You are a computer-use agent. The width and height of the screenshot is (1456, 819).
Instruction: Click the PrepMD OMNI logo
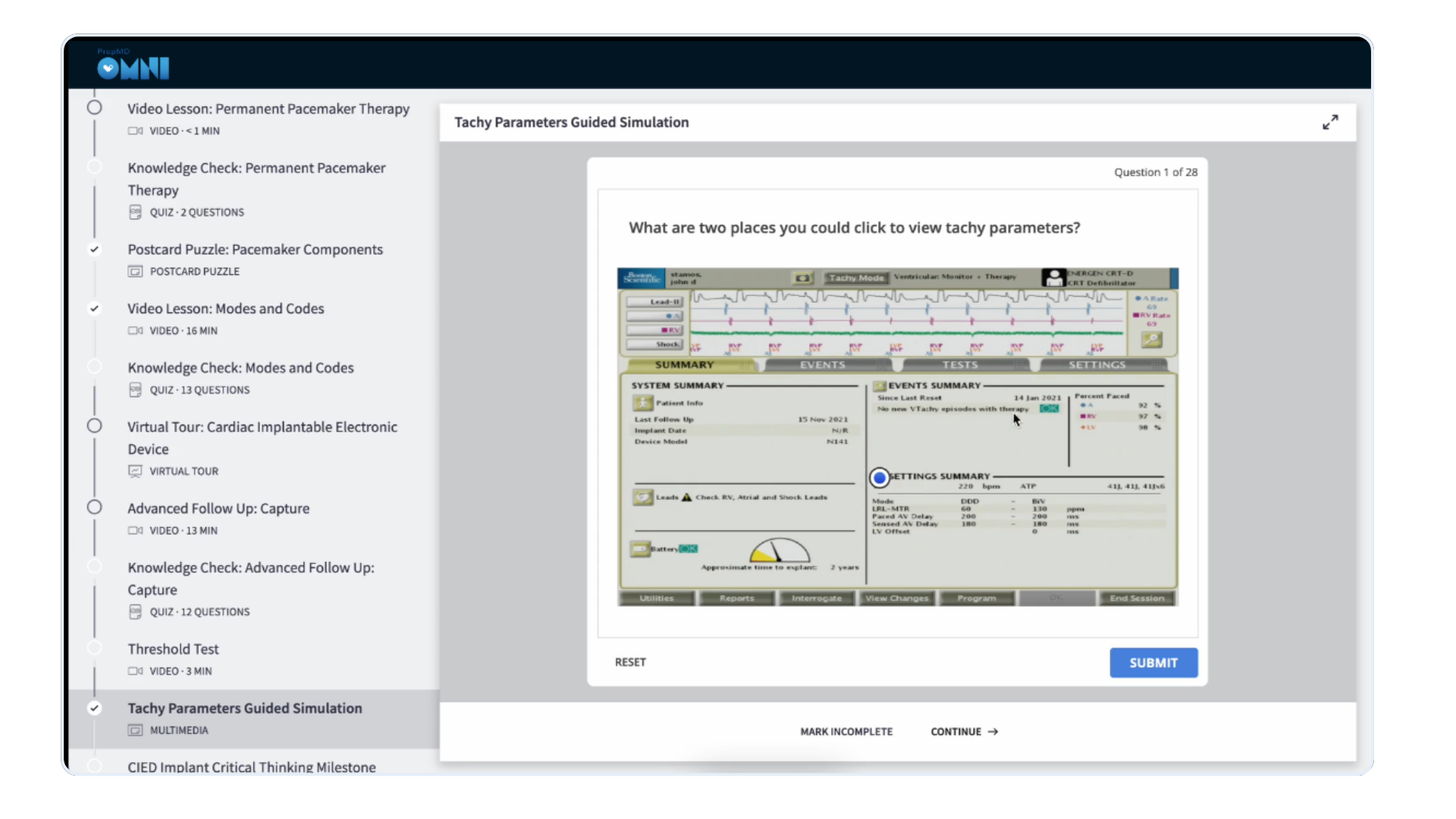(133, 67)
